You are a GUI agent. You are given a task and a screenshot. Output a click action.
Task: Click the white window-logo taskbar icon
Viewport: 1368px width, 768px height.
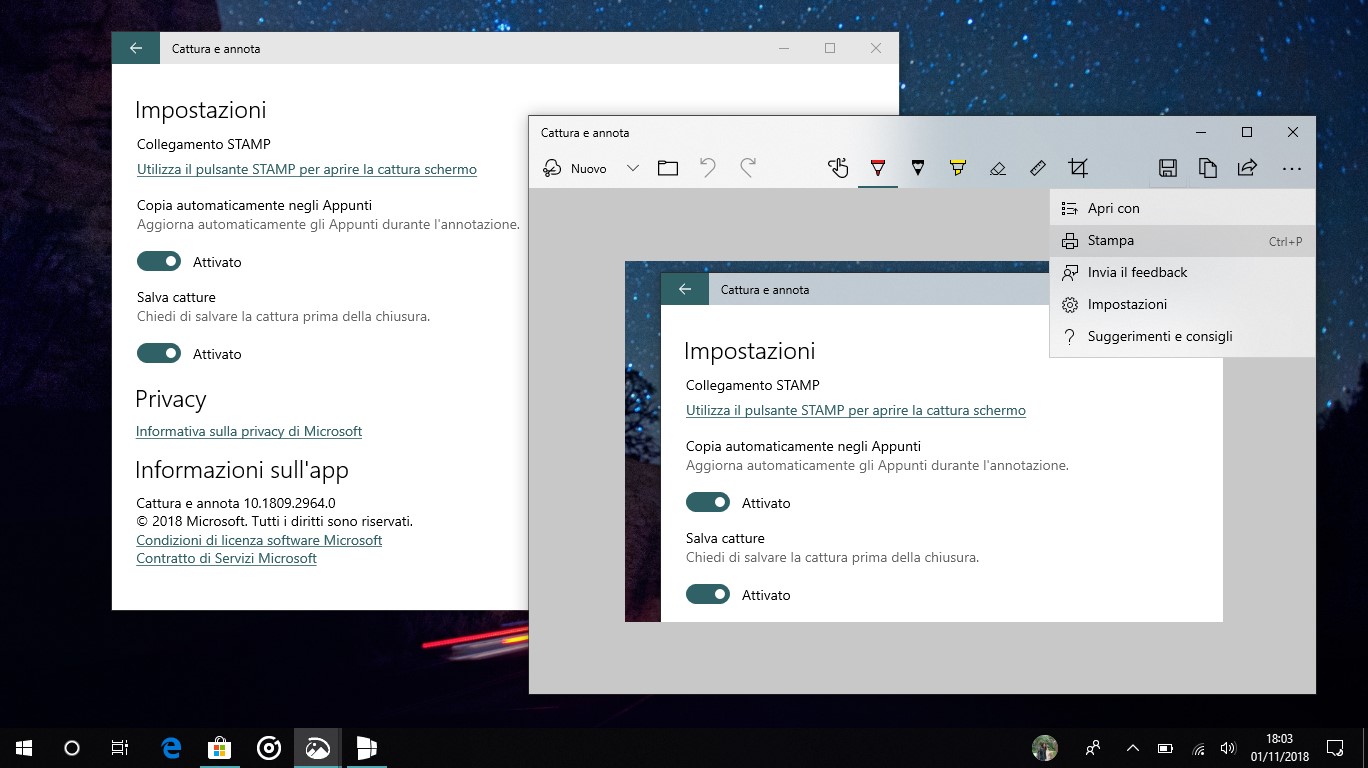pyautogui.click(x=367, y=747)
